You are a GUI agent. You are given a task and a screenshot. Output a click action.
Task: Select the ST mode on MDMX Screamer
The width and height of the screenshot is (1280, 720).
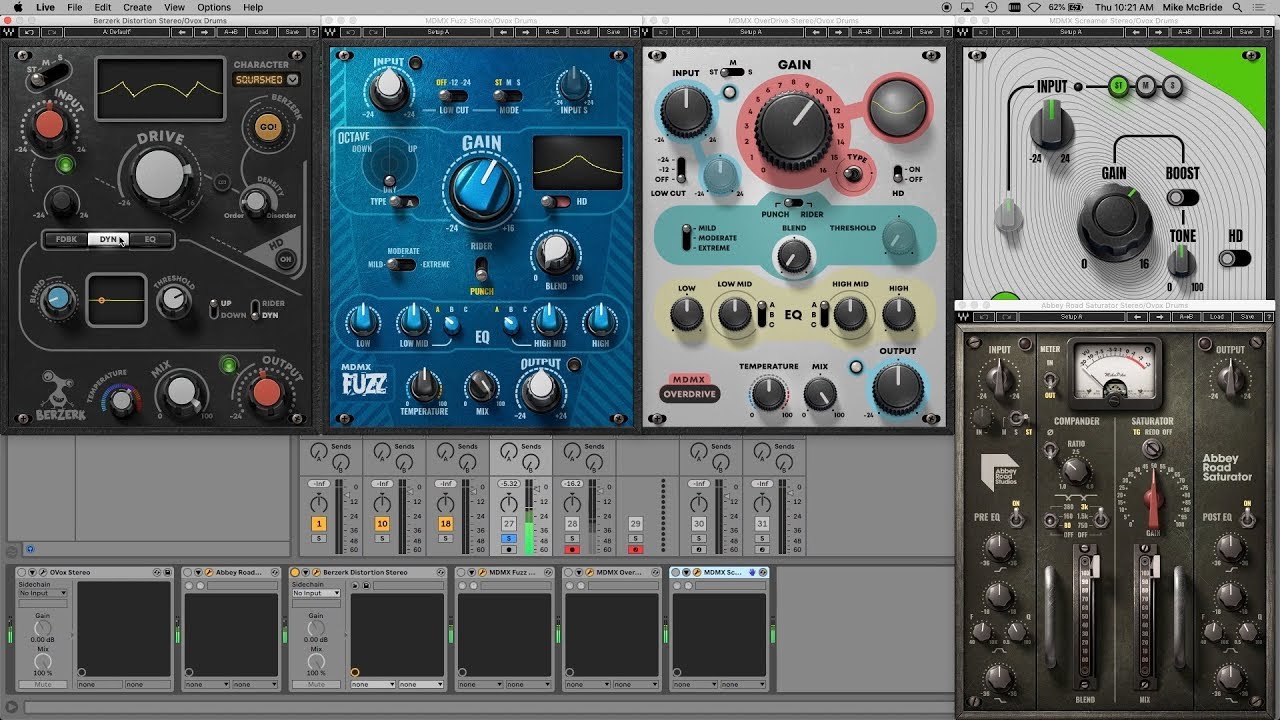pyautogui.click(x=1118, y=86)
